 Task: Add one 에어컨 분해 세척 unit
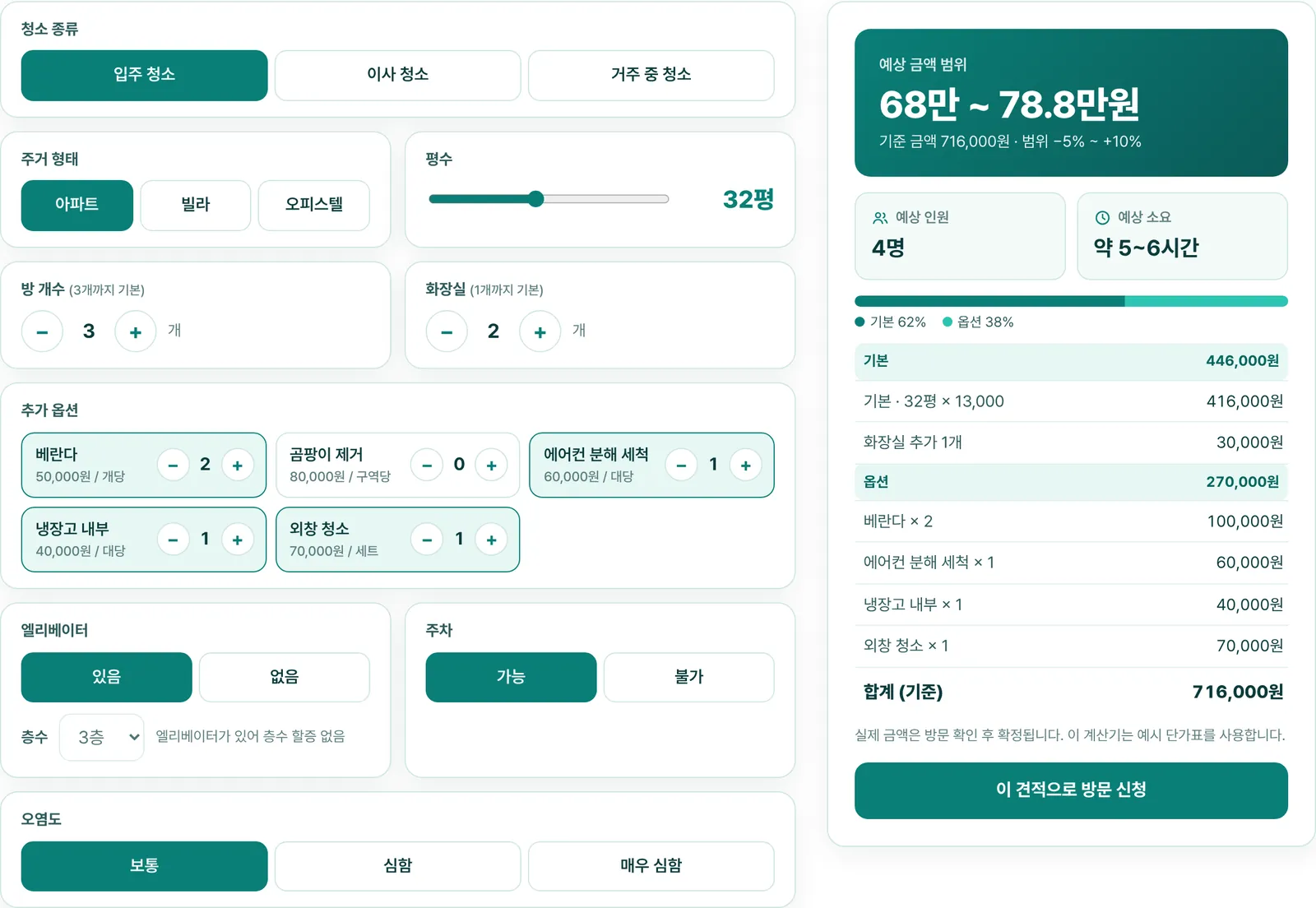[746, 466]
